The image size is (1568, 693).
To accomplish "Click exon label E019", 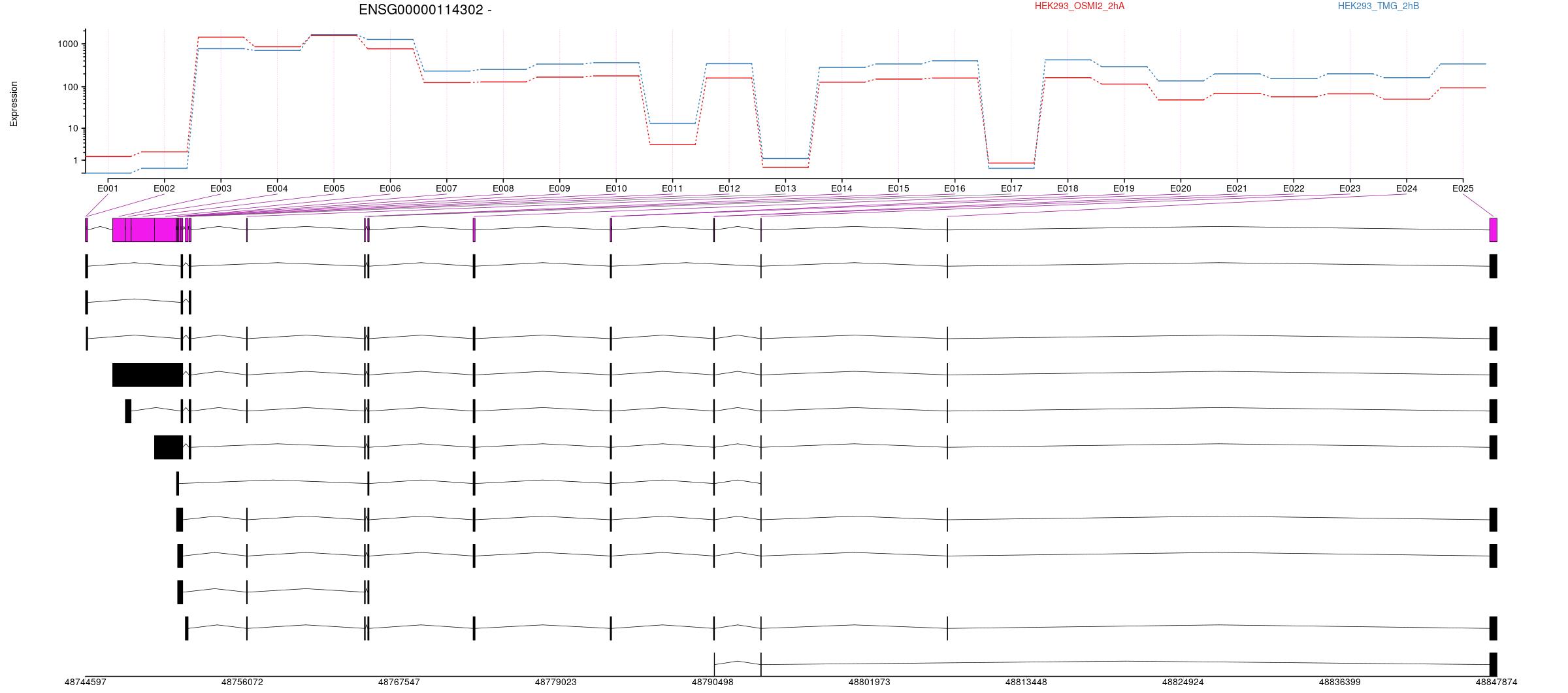I will [x=1124, y=188].
